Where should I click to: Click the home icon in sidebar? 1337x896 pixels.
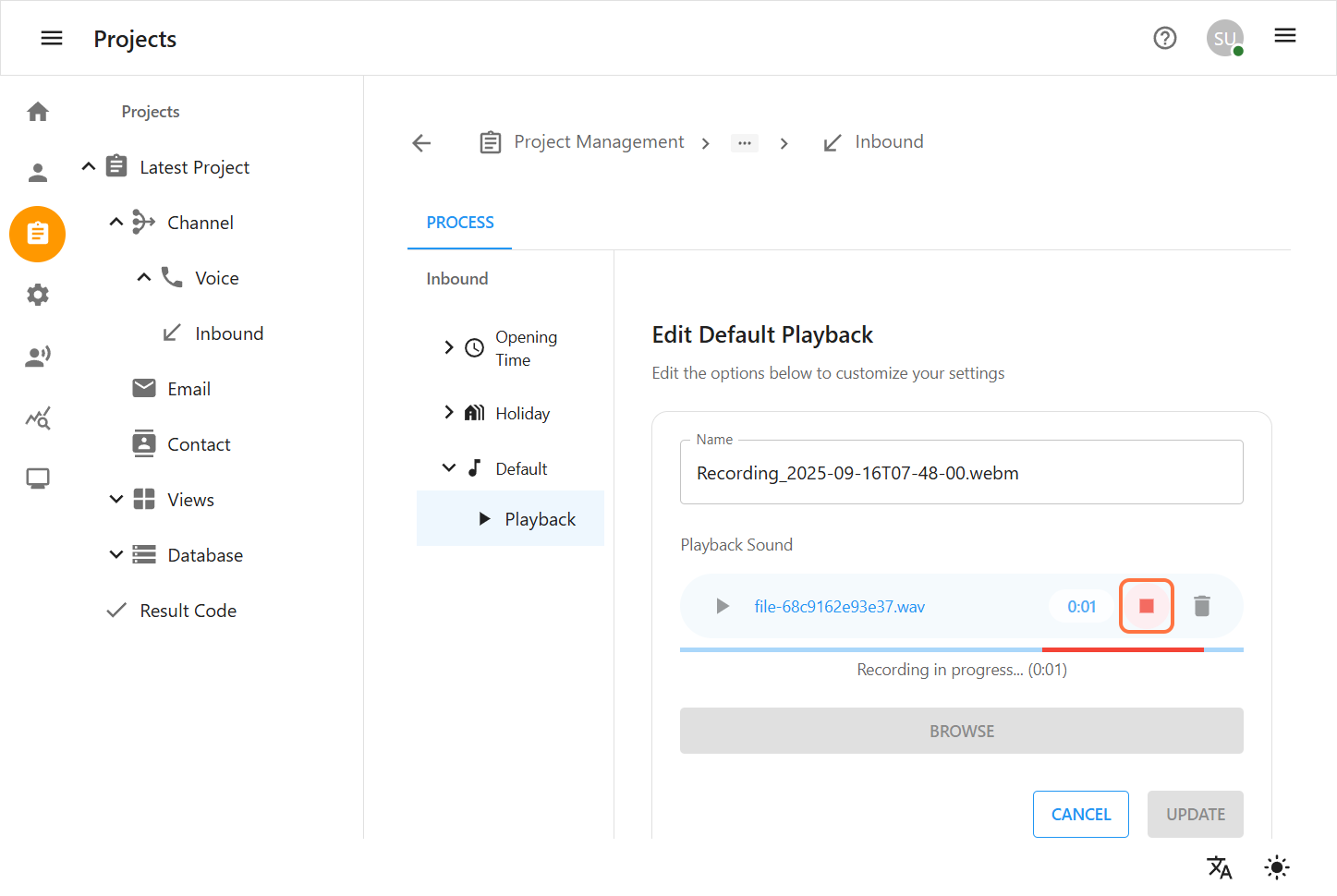click(38, 112)
